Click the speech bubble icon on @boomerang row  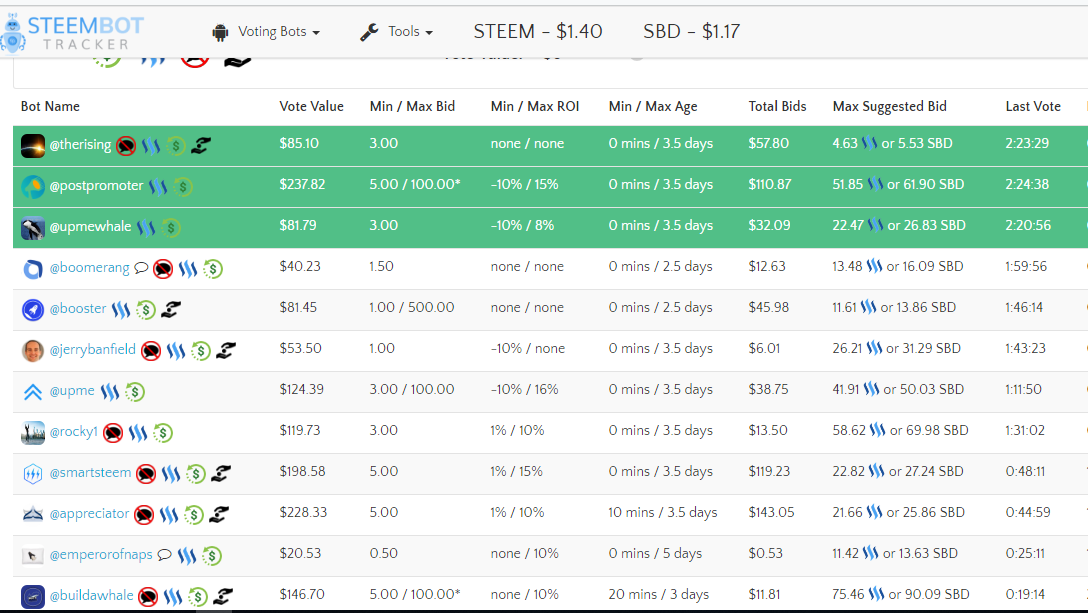coord(142,268)
